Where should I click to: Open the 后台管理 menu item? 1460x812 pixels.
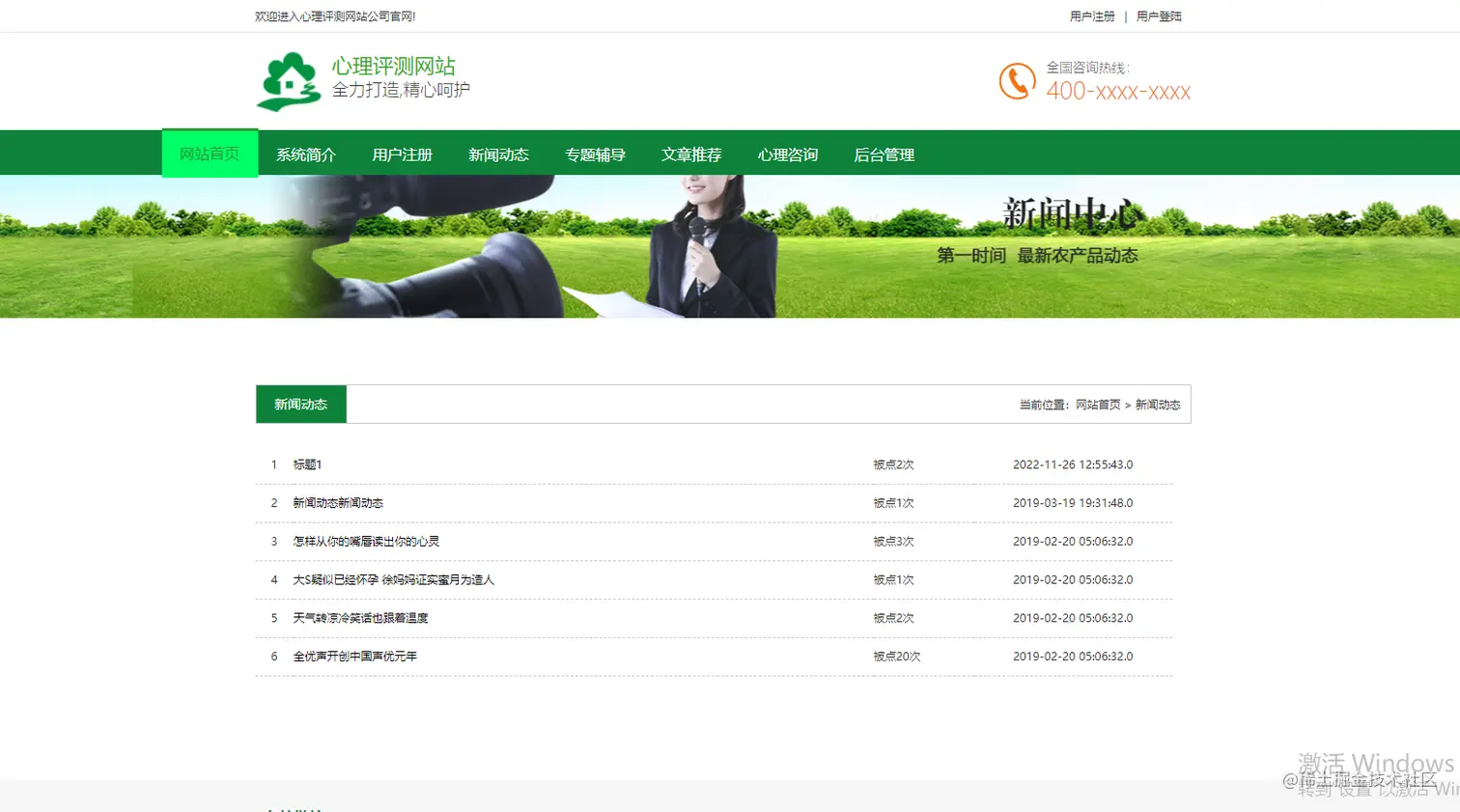tap(884, 154)
